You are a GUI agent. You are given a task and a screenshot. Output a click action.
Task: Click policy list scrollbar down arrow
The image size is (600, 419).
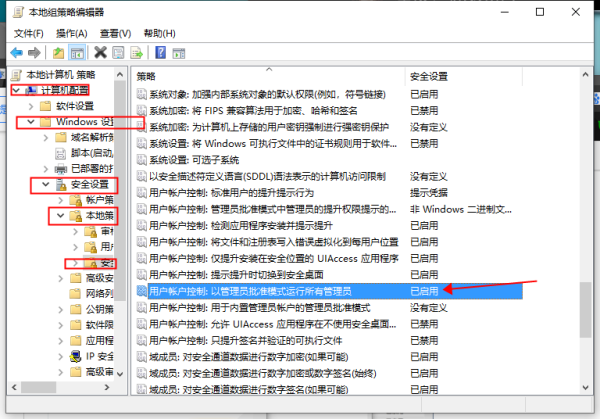[x=585, y=388]
